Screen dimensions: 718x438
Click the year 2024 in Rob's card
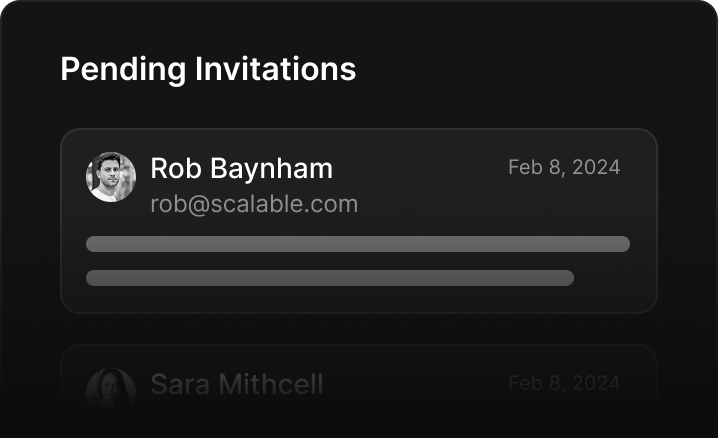(x=596, y=167)
